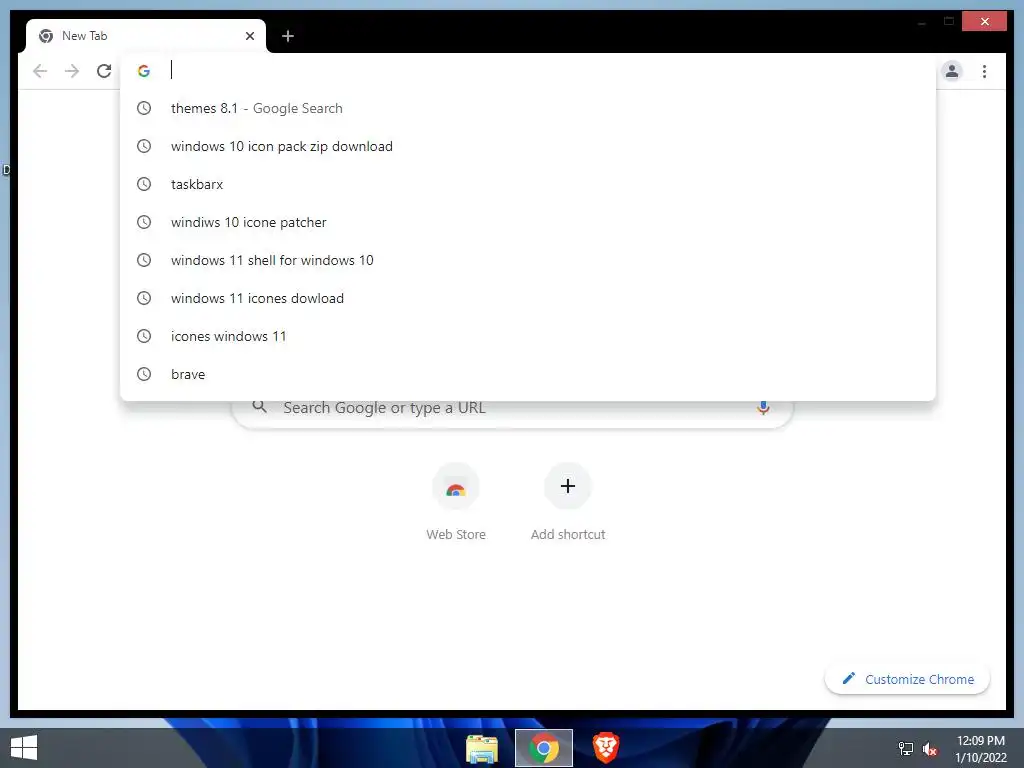Open the Web Store shortcut
This screenshot has width=1024, height=768.
456,502
